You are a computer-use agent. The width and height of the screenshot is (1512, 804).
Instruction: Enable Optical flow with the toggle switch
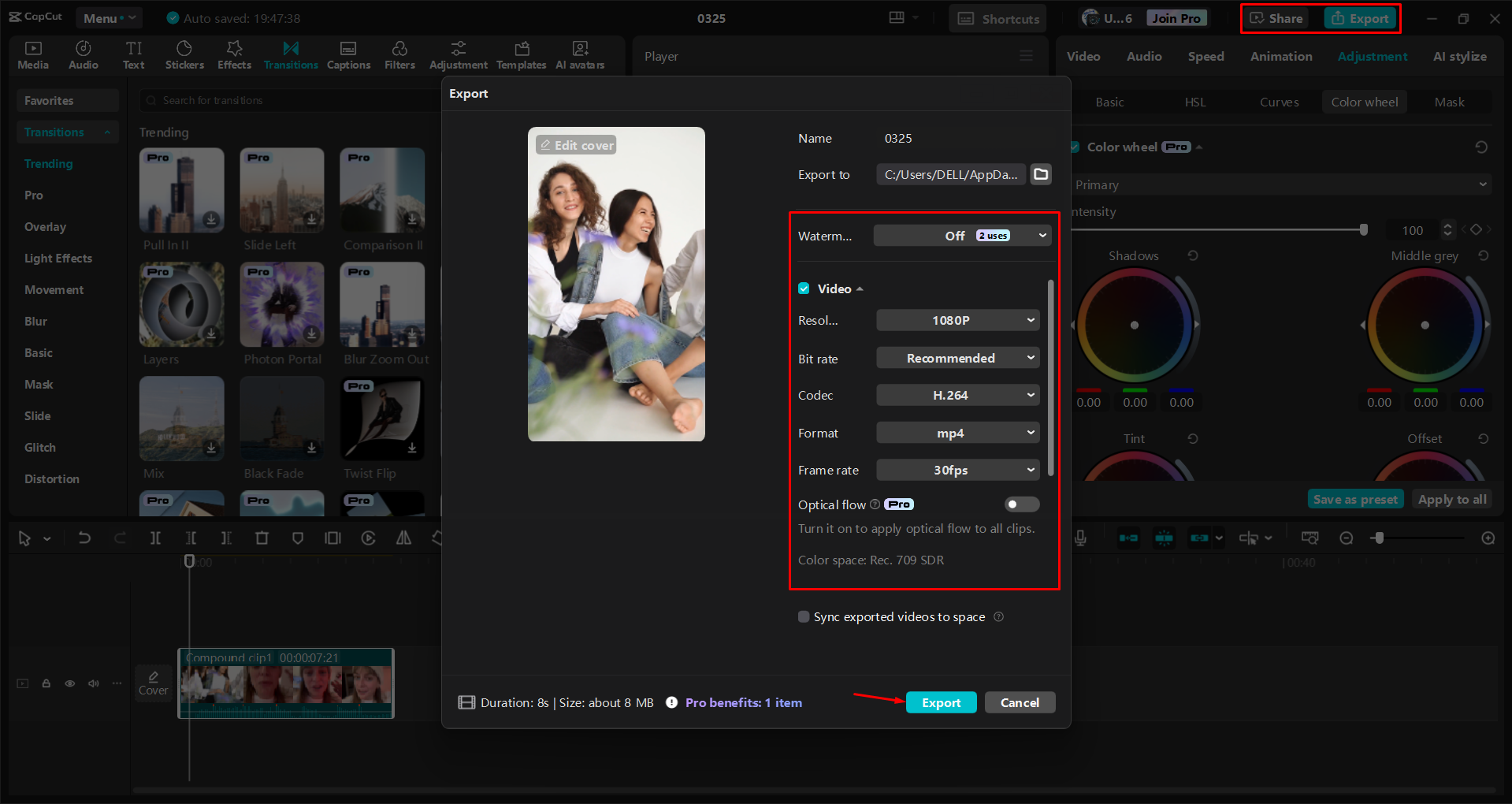point(1021,504)
